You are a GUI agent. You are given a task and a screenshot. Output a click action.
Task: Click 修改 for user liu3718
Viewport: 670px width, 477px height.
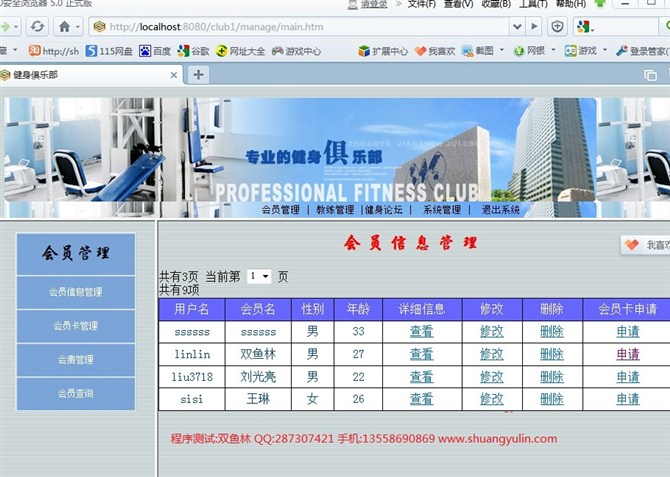pos(492,376)
